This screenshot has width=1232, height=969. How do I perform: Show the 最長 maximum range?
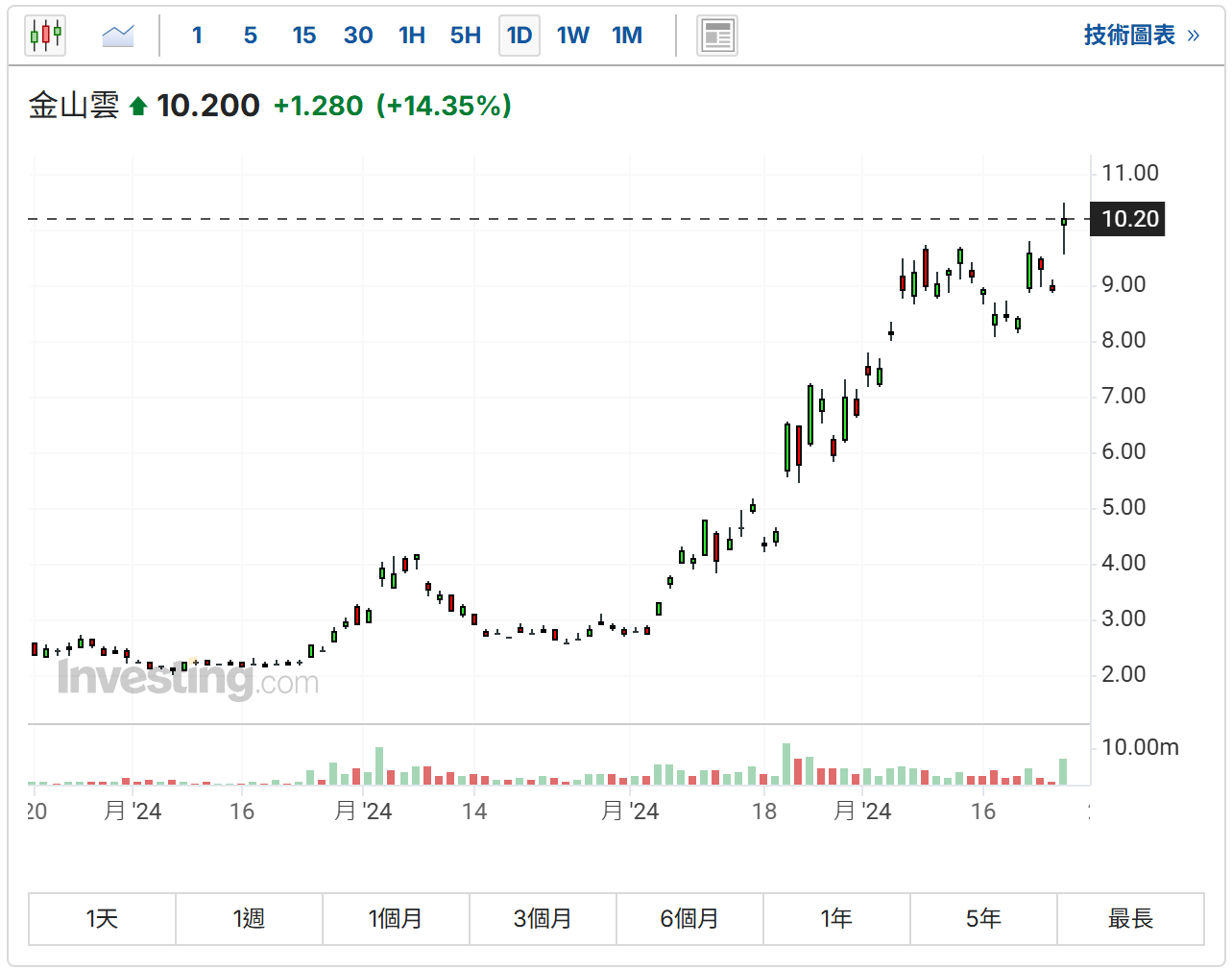click(1130, 919)
